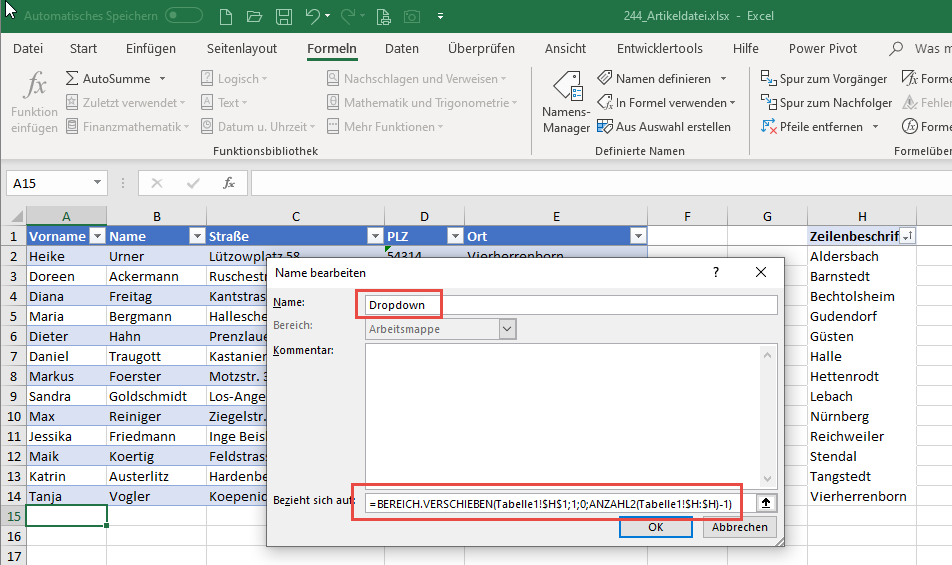Open Nachschlagen und Verweisen functions list
The height and width of the screenshot is (565, 952).
tap(416, 78)
